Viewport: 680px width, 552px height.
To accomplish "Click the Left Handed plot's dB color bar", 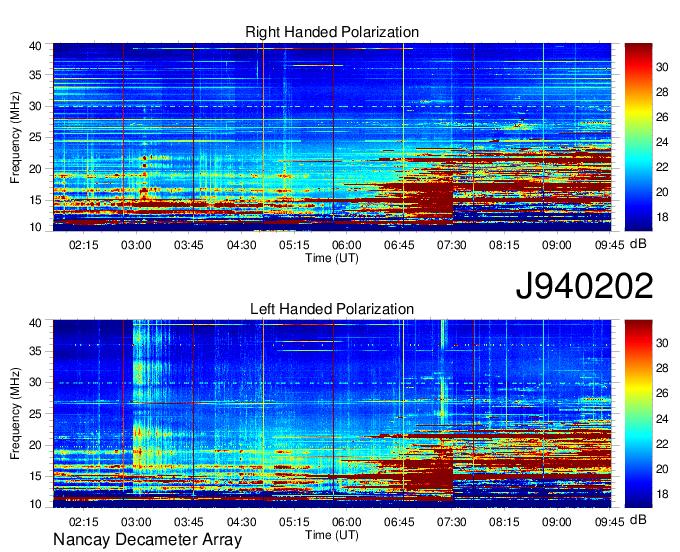I will [x=638, y=414].
